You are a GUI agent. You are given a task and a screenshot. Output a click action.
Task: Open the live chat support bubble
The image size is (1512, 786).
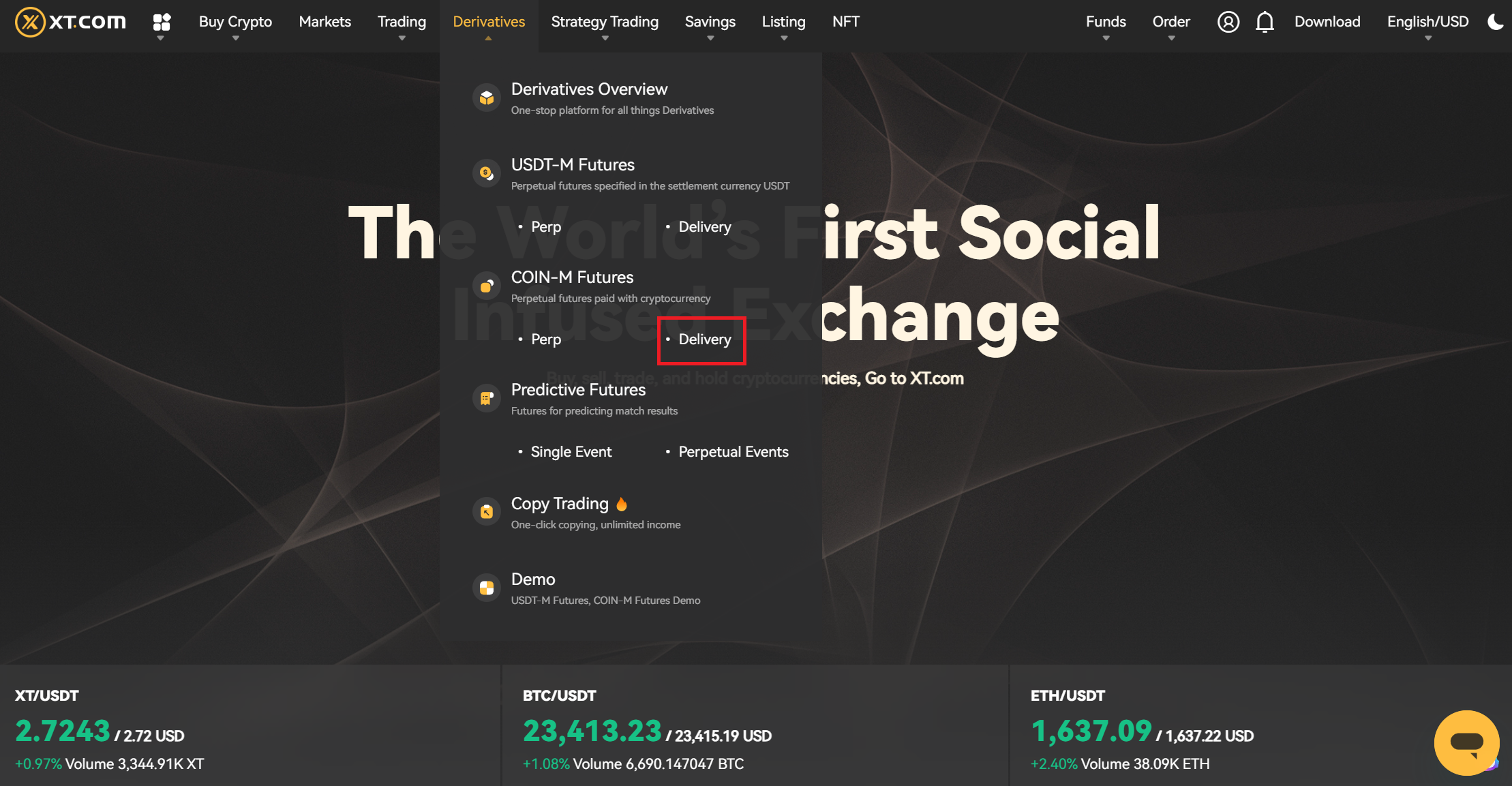tap(1466, 742)
